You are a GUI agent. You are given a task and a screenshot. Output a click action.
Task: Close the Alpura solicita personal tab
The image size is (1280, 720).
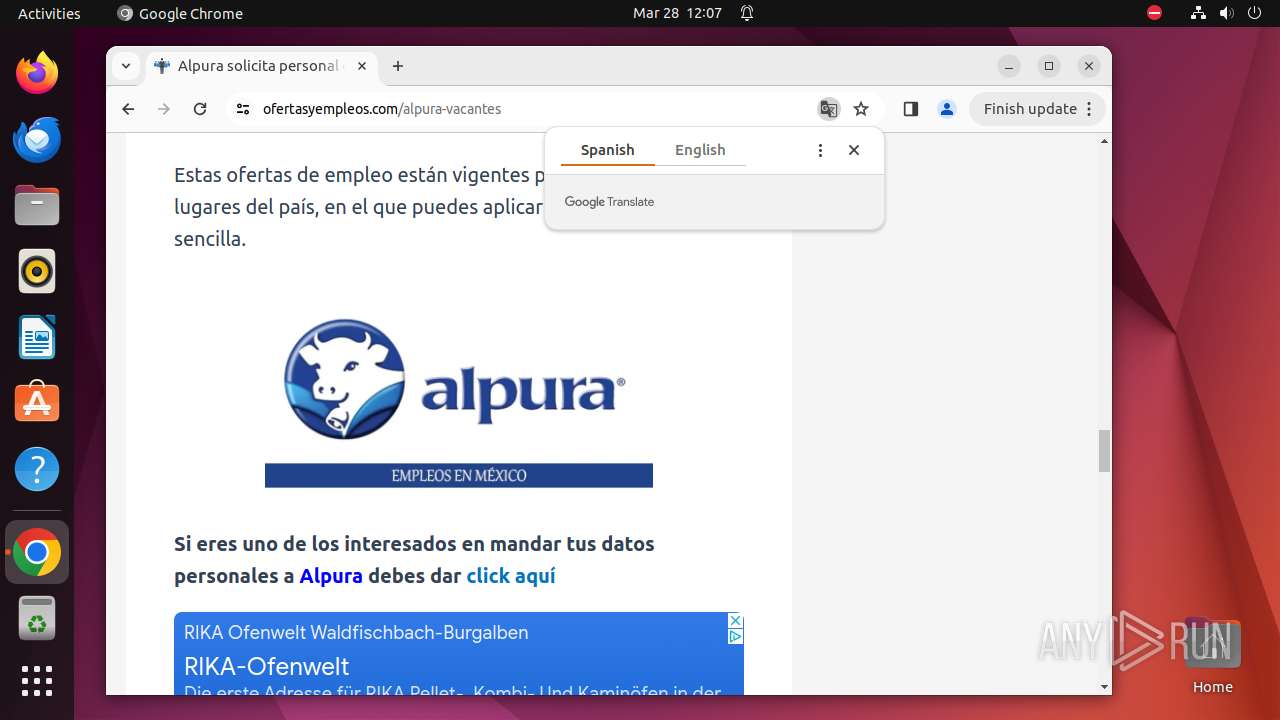[362, 66]
